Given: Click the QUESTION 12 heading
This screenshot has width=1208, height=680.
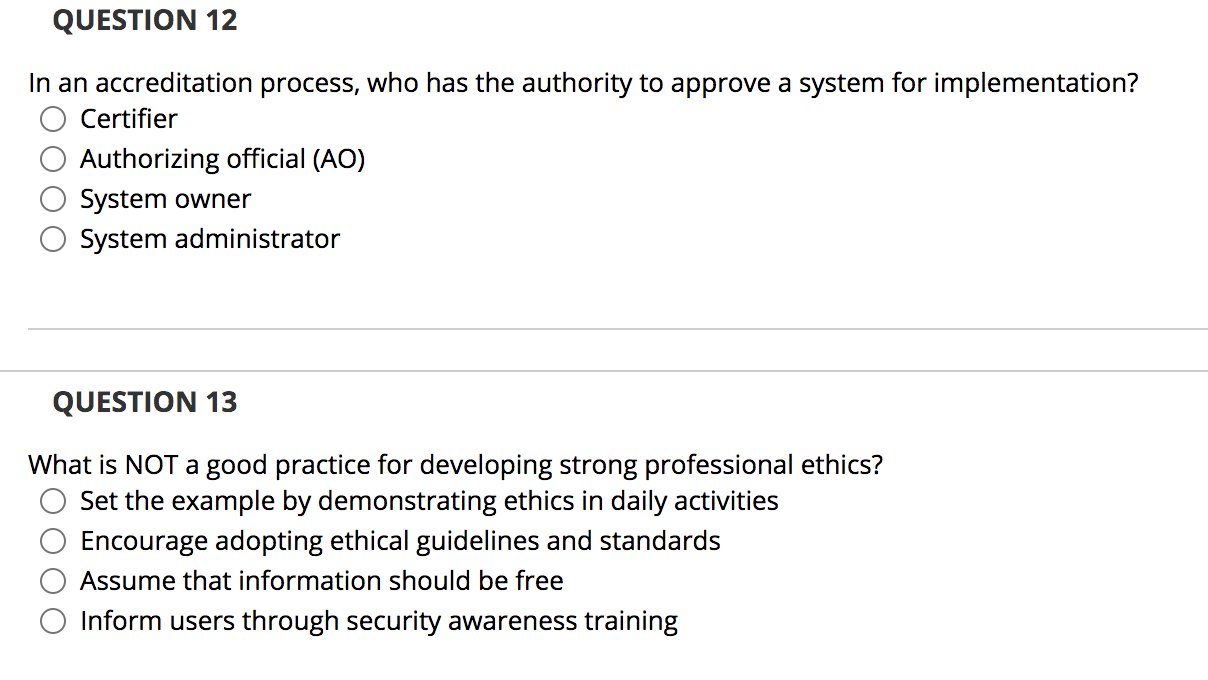Looking at the screenshot, I should point(145,21).
